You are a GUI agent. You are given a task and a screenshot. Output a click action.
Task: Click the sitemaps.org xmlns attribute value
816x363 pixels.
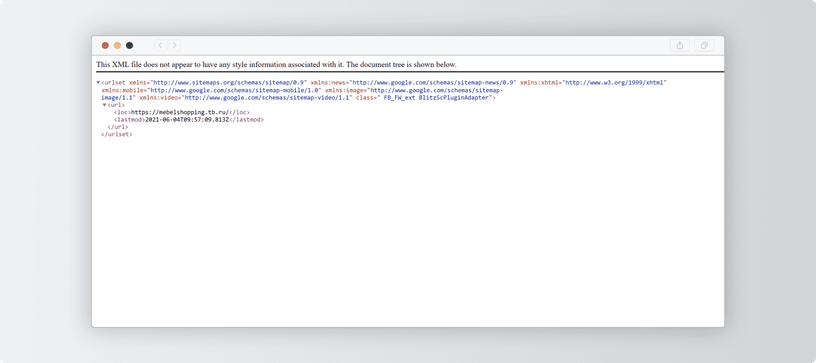pyautogui.click(x=228, y=83)
